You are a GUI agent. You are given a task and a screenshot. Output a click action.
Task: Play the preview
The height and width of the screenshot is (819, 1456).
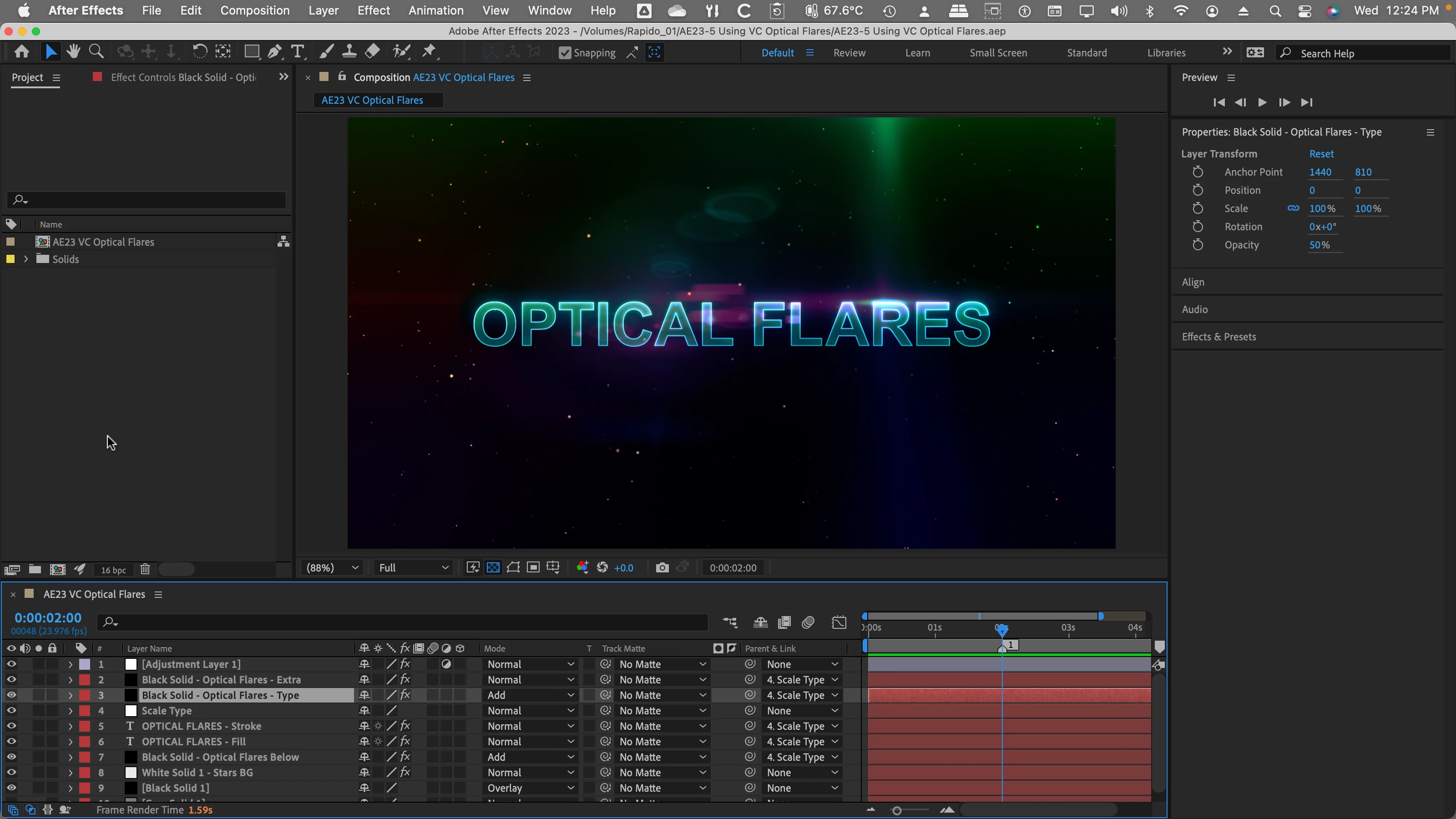point(1262,102)
